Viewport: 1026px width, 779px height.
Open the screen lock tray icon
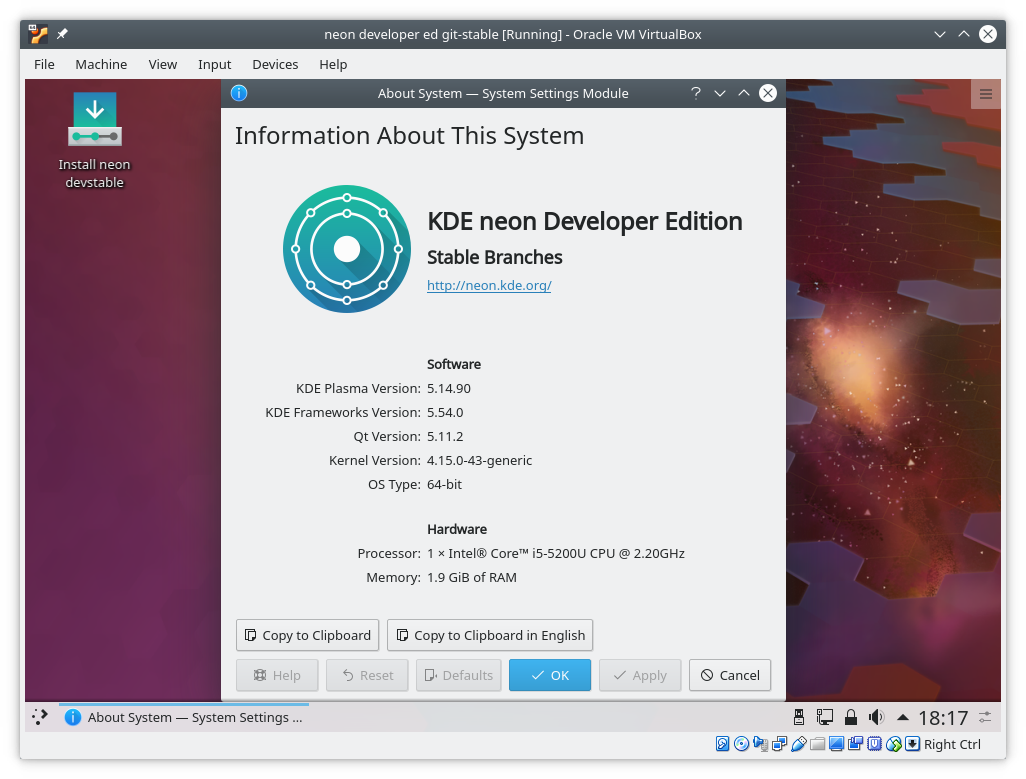click(x=851, y=717)
